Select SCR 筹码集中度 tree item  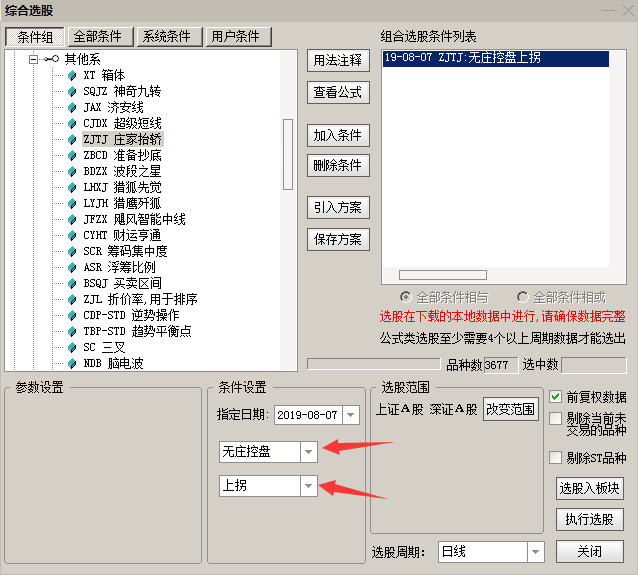click(125, 251)
